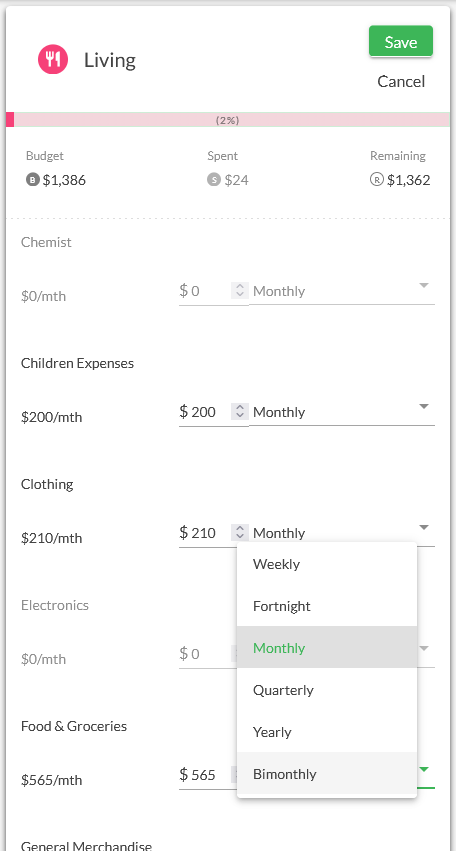Expand the Clothing Monthly dropdown arrow
The image size is (456, 851).
[x=424, y=528]
